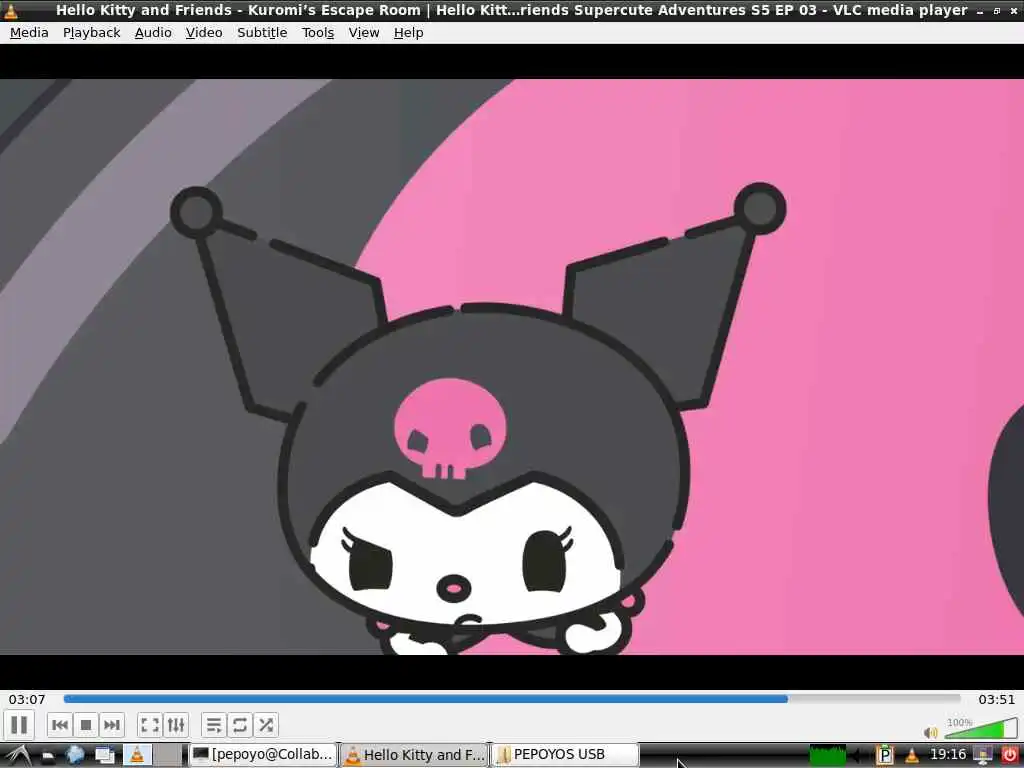1024x768 pixels.
Task: Open the desktop start menu launcher
Action: click(x=18, y=755)
